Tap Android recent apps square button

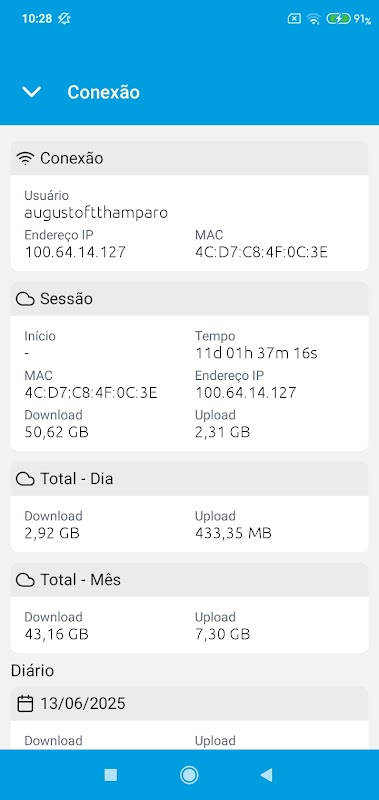pyautogui.click(x=111, y=776)
